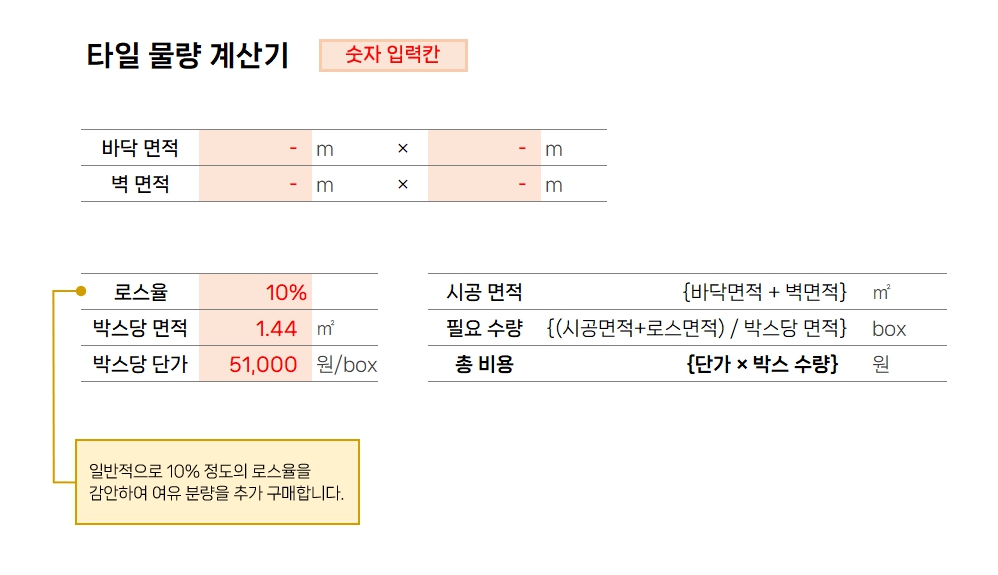Edit the 로스율 10% field

tap(255, 292)
